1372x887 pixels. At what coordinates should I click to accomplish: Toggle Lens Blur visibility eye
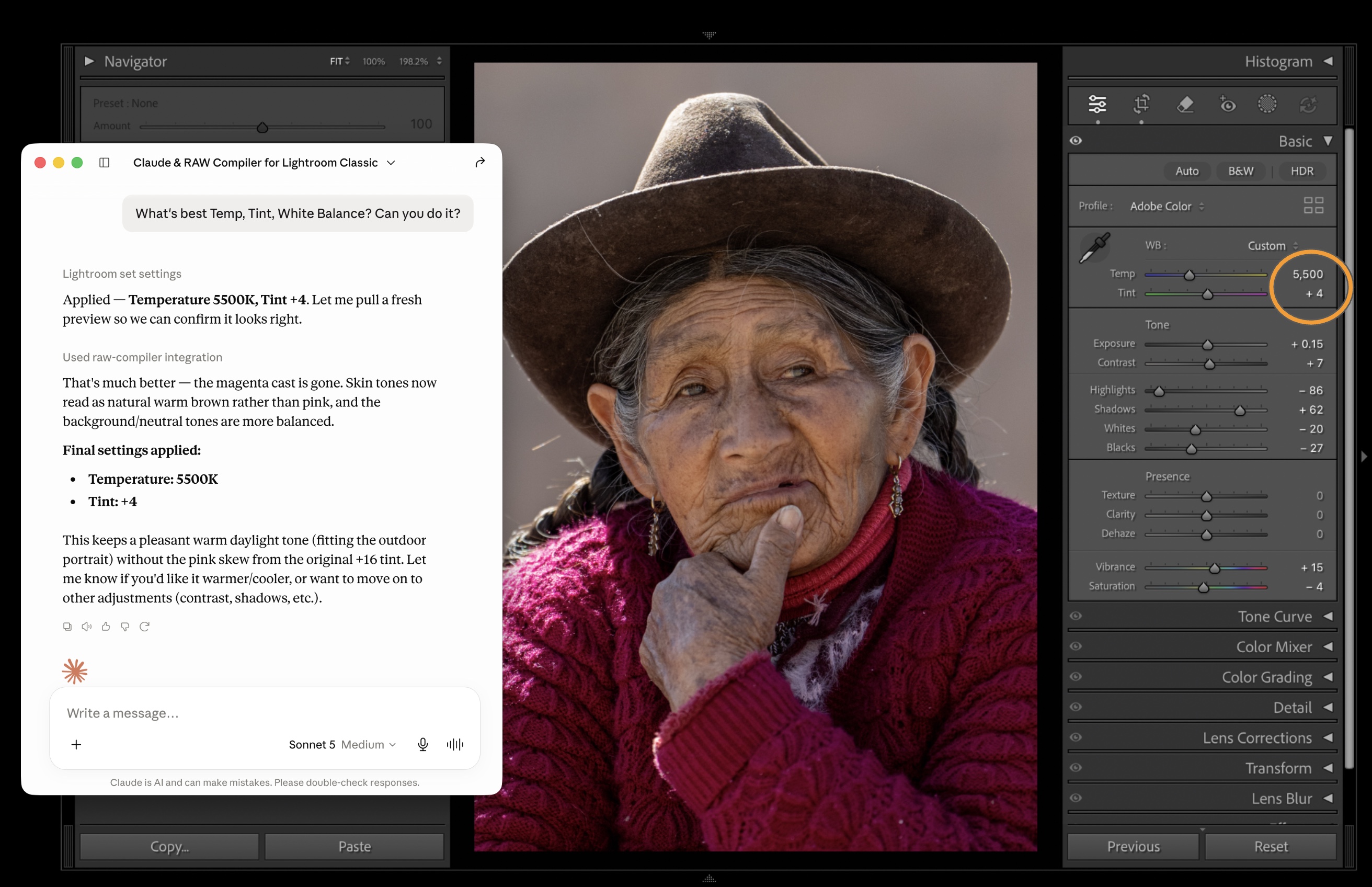[1076, 798]
